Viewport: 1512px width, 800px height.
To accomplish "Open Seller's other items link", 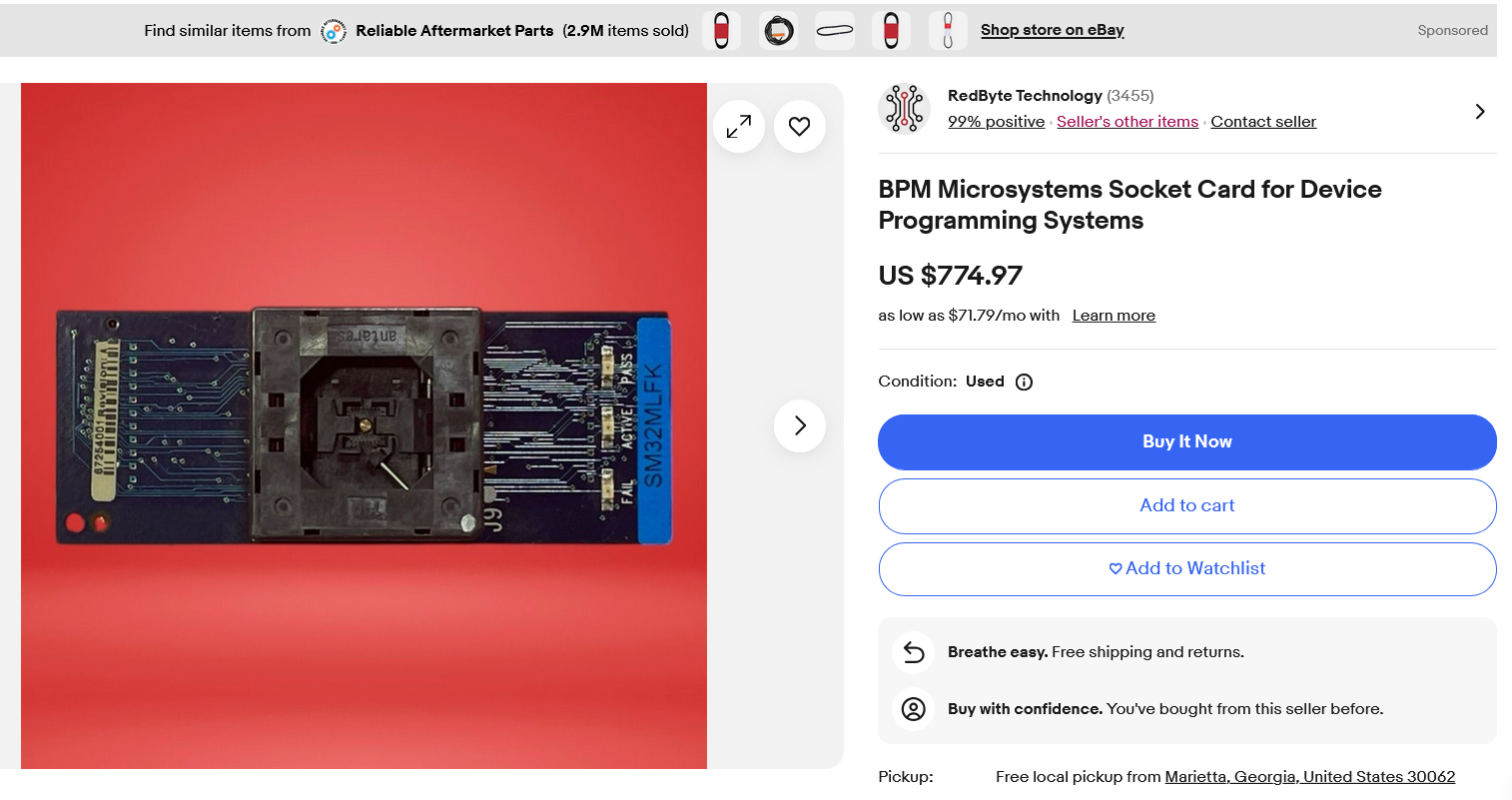I will 1128,122.
